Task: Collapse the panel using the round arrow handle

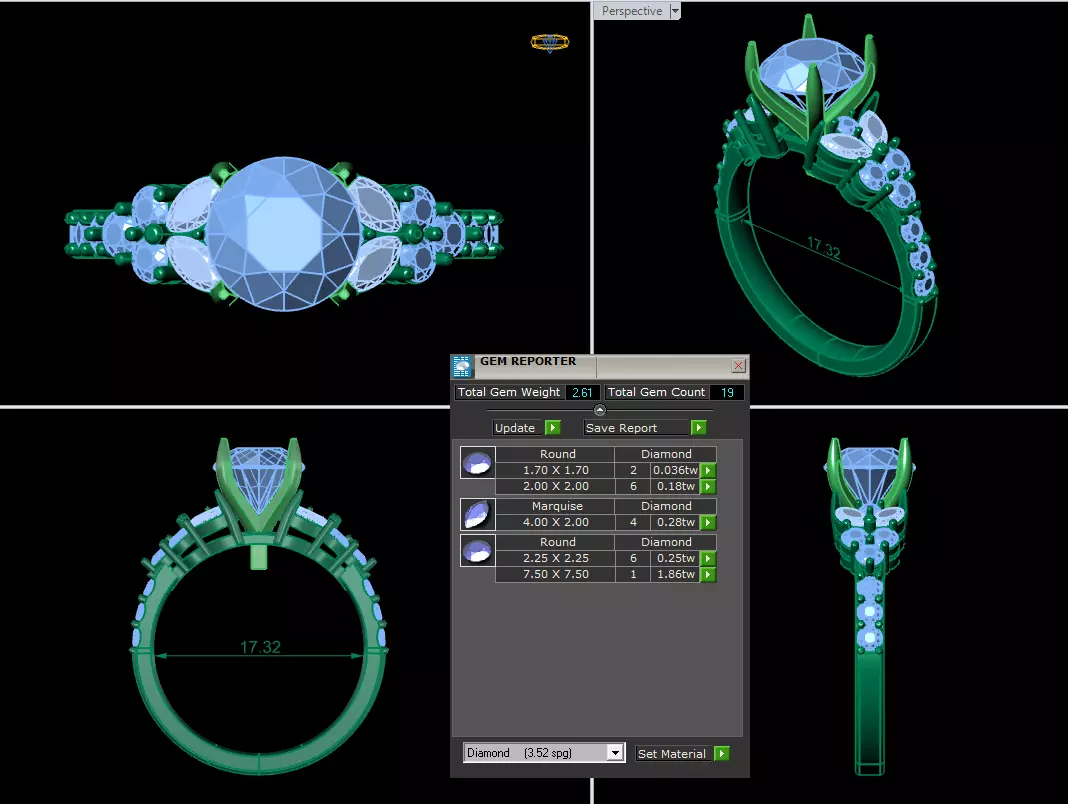Action: point(599,410)
